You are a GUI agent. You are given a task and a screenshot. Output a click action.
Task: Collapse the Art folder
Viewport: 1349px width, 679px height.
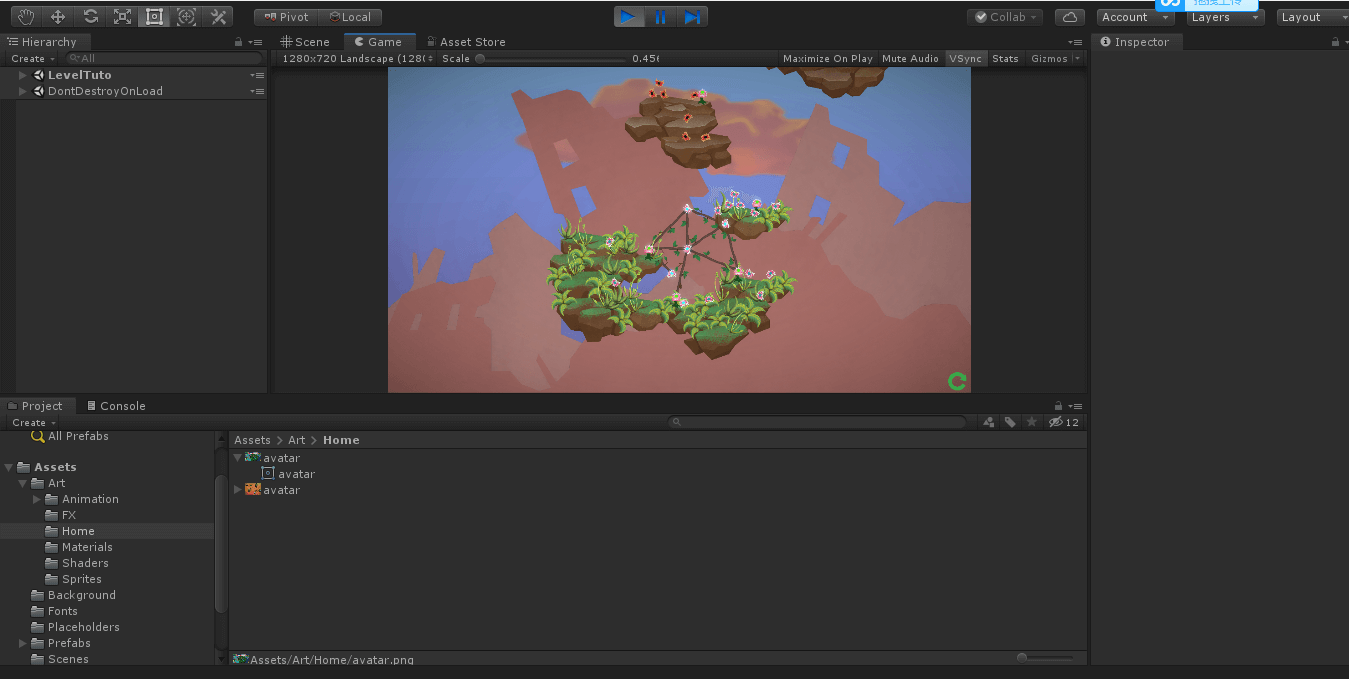[23, 483]
